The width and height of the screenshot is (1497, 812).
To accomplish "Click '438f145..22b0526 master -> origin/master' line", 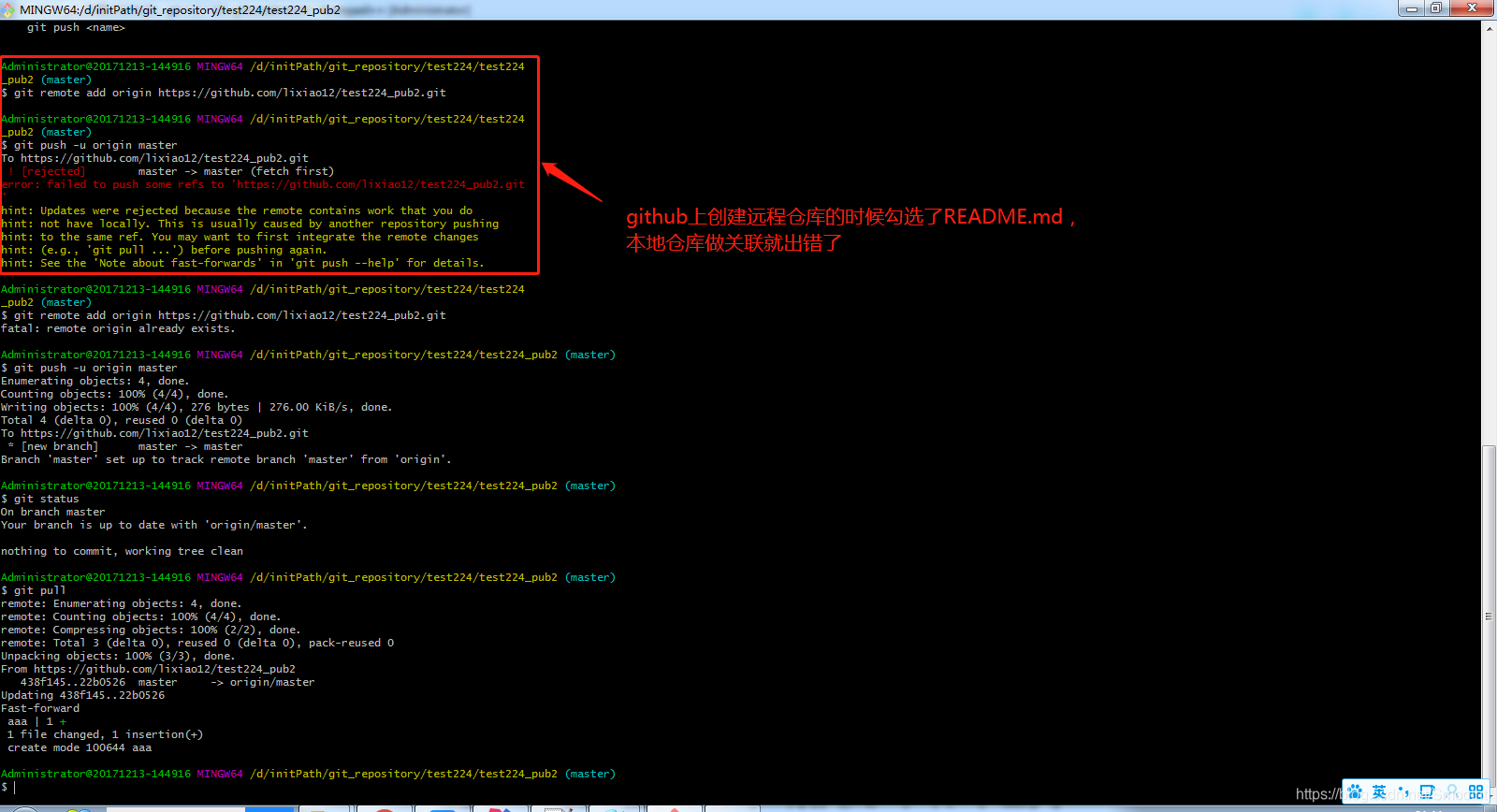I will pyautogui.click(x=167, y=682).
